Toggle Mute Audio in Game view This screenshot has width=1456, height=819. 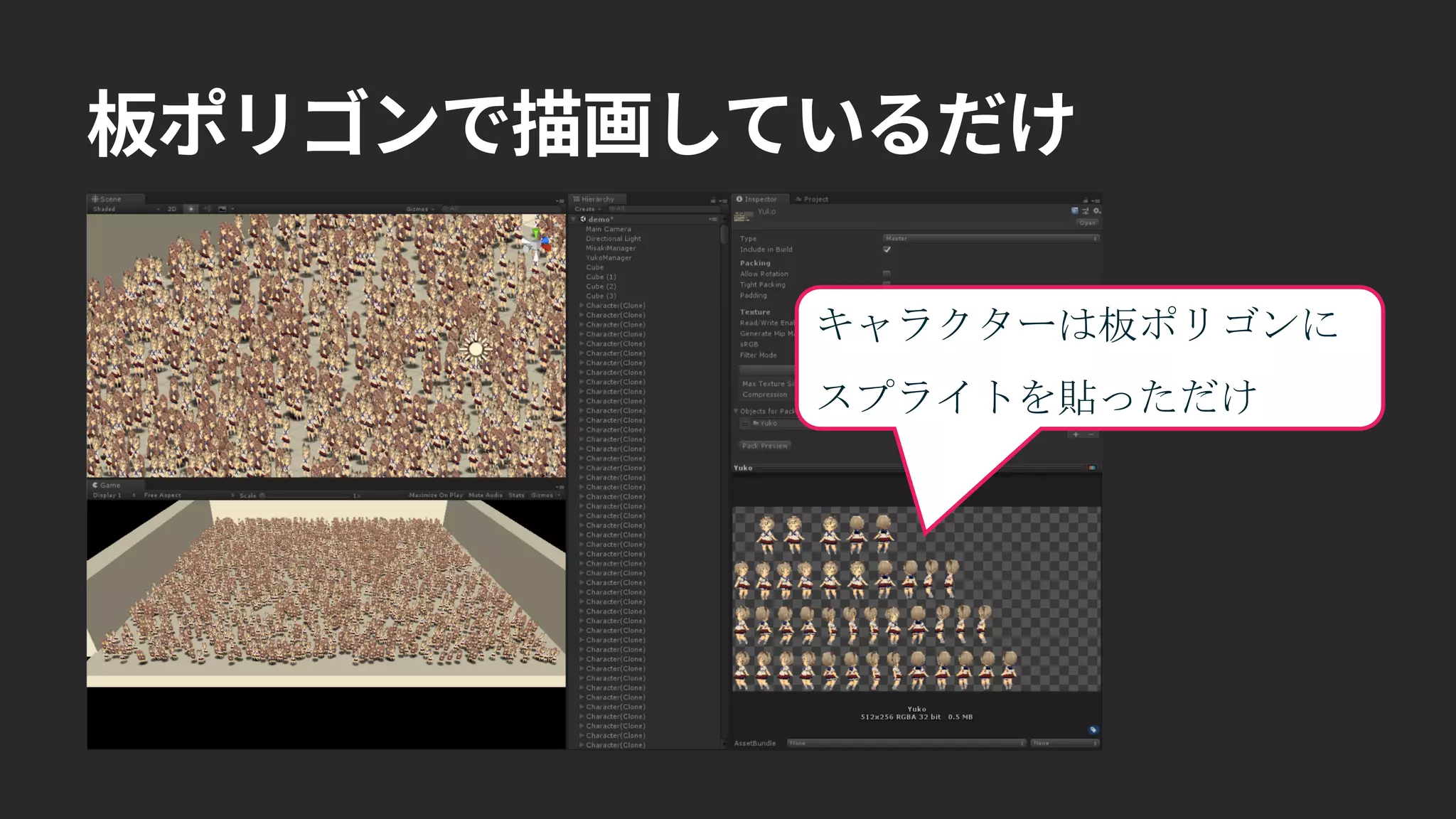click(486, 496)
